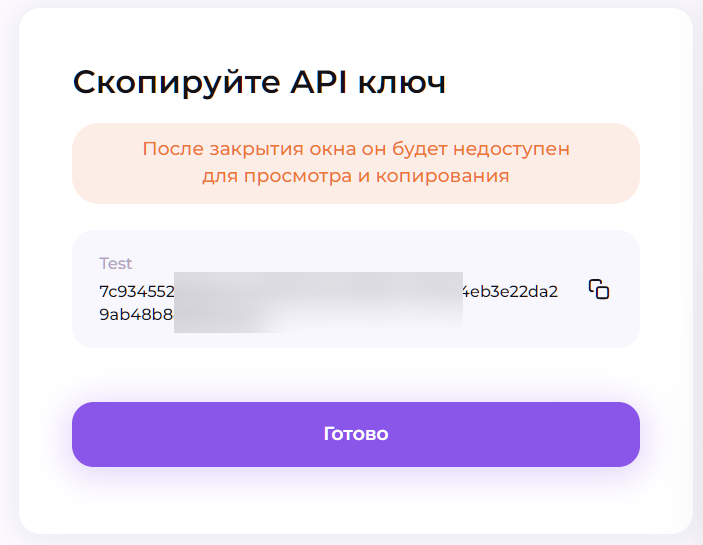Screen dimensions: 703x545
Task: Click the key's second line "9ab48b8"
Action: point(136,316)
